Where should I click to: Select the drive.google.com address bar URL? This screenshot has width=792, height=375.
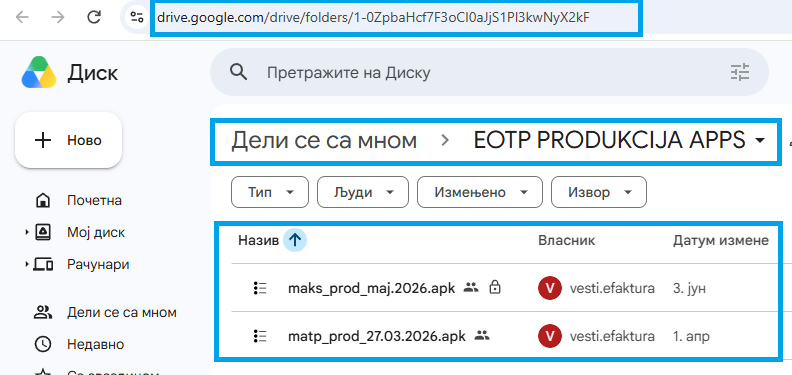[x=373, y=18]
